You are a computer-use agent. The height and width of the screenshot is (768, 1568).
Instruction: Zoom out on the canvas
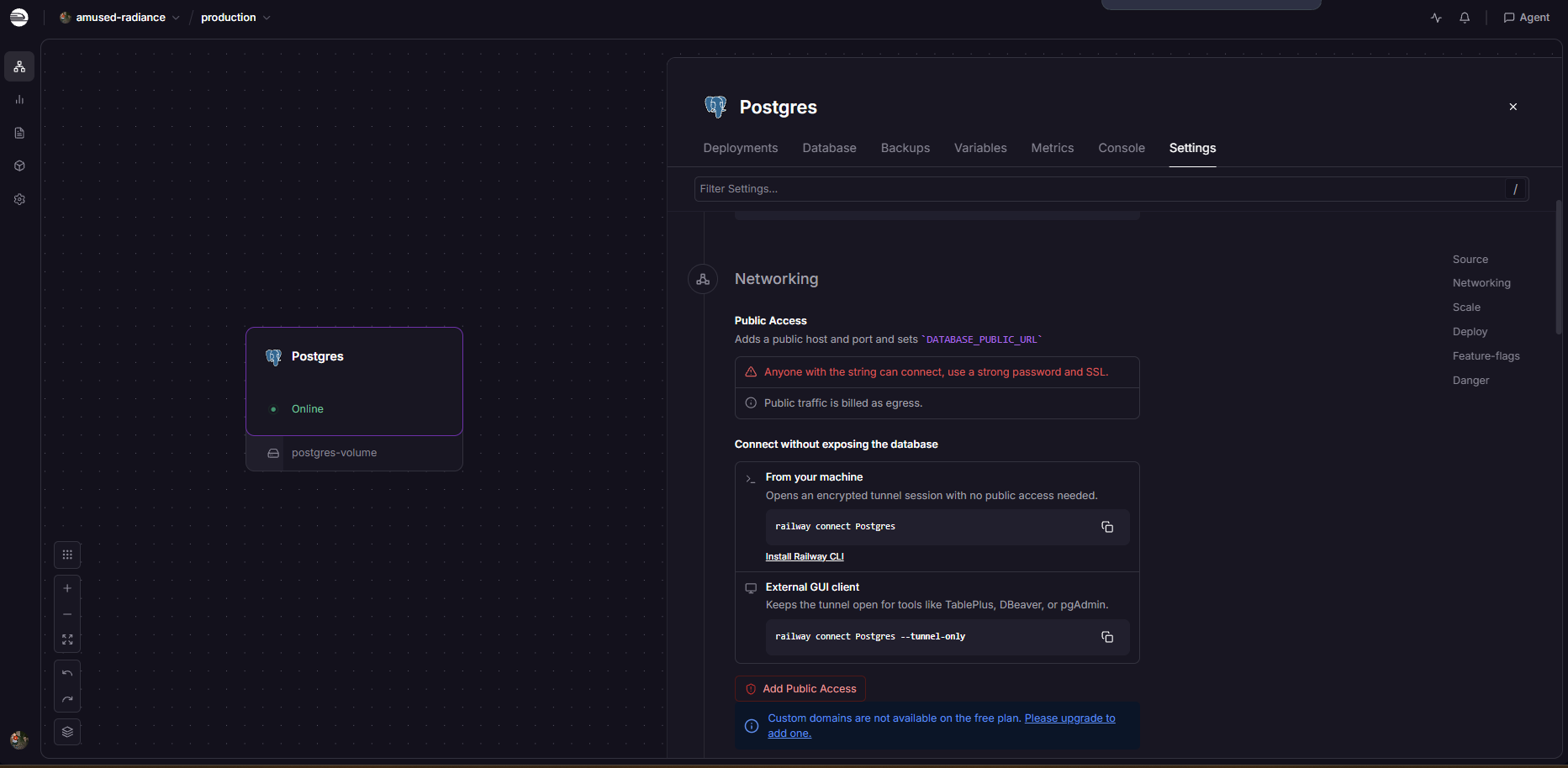point(67,614)
